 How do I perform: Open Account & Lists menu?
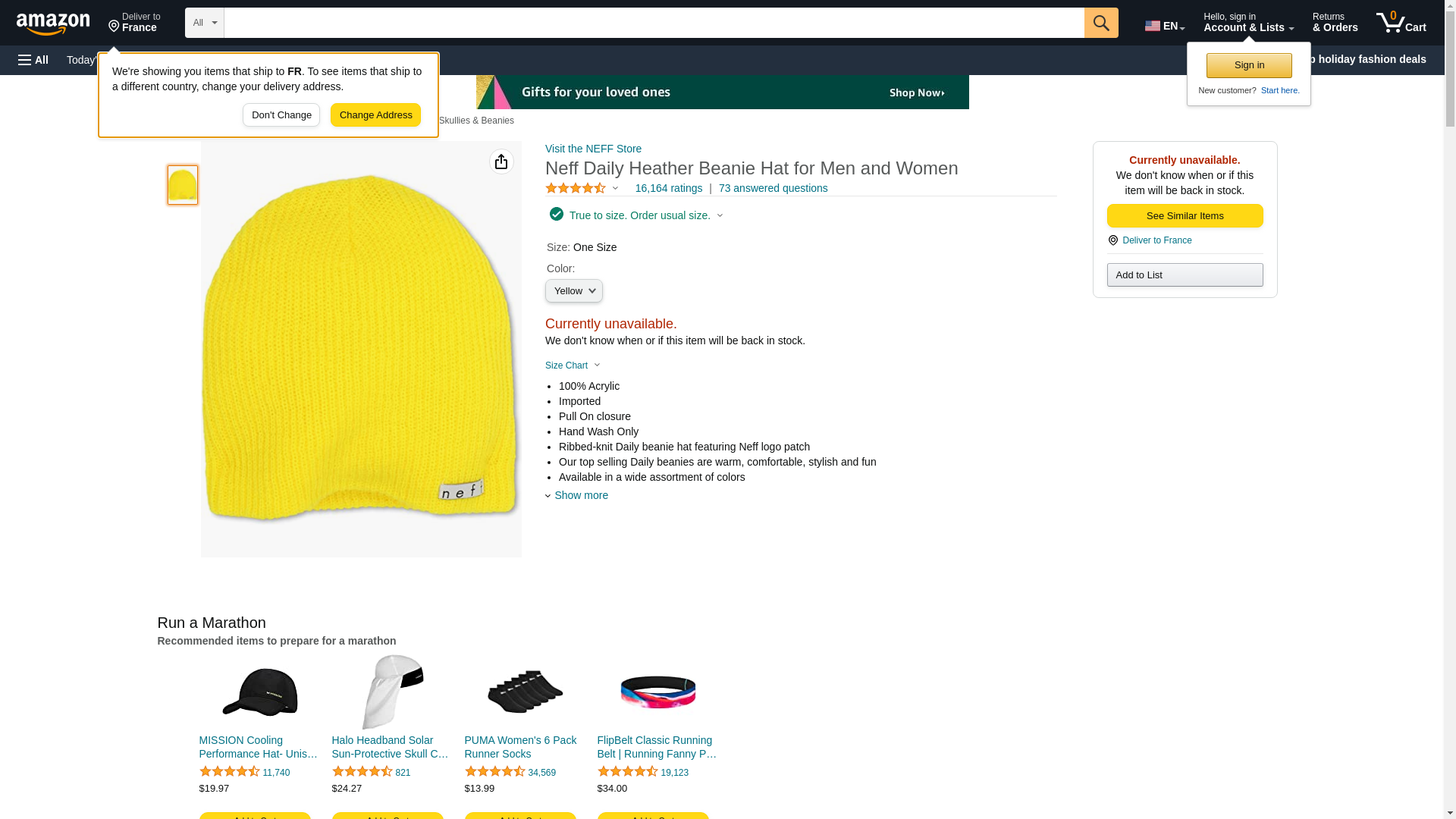point(1247,23)
